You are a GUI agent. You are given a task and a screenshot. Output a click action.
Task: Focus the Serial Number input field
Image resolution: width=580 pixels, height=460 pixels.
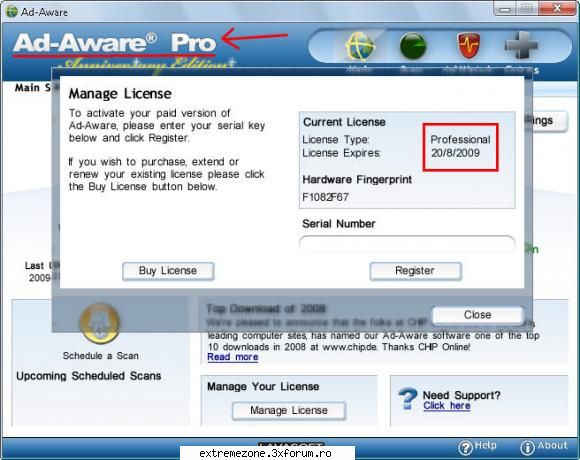coord(407,243)
